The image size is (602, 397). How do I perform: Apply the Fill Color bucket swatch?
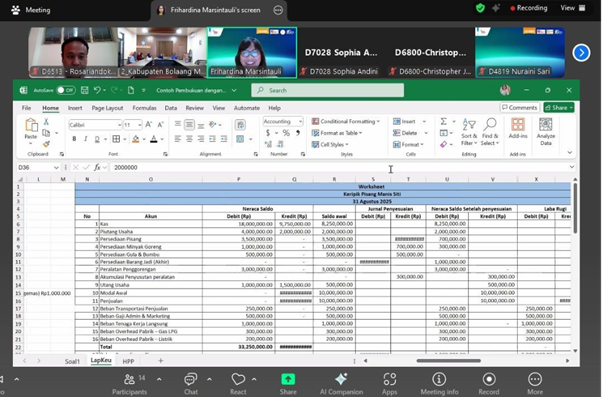(x=136, y=139)
